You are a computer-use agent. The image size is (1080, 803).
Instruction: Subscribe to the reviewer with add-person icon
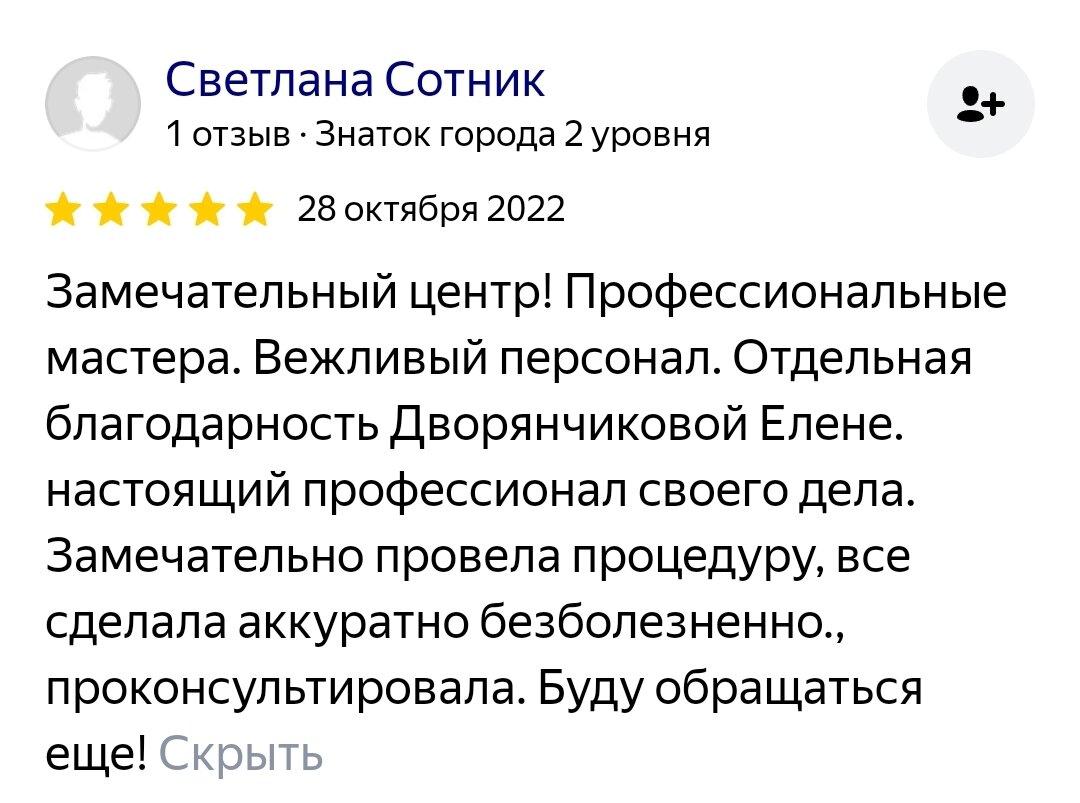tap(981, 104)
